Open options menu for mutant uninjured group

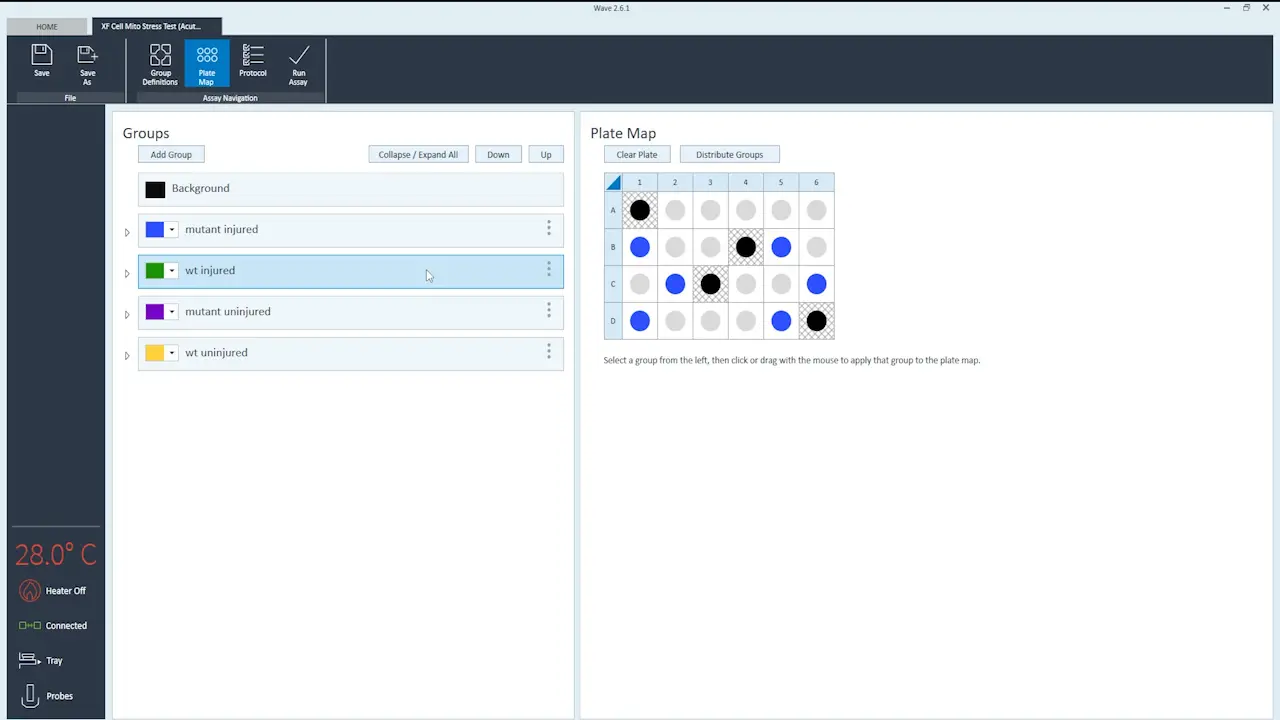pyautogui.click(x=548, y=311)
